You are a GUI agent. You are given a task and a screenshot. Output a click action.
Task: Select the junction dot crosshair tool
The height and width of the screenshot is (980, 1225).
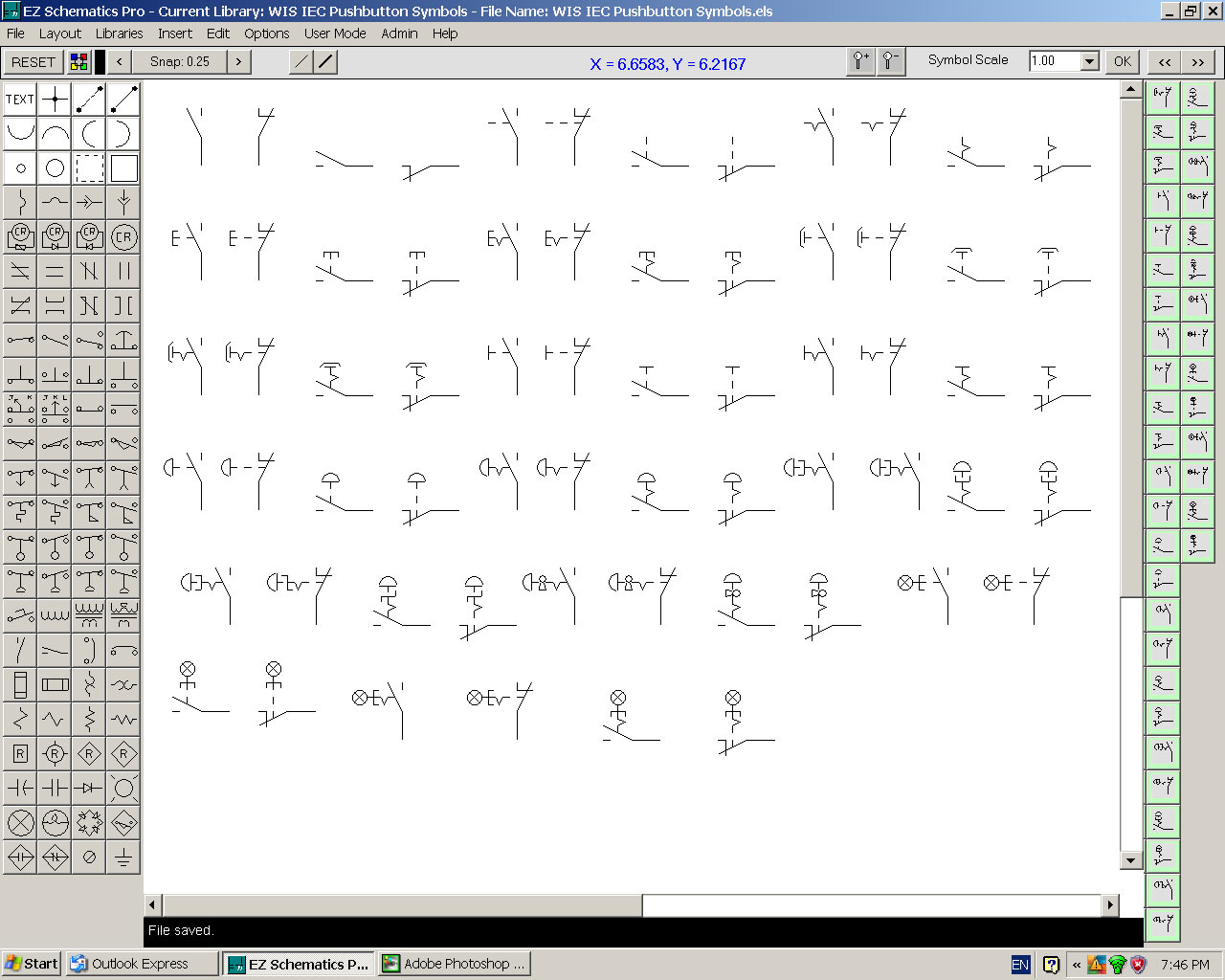55,99
